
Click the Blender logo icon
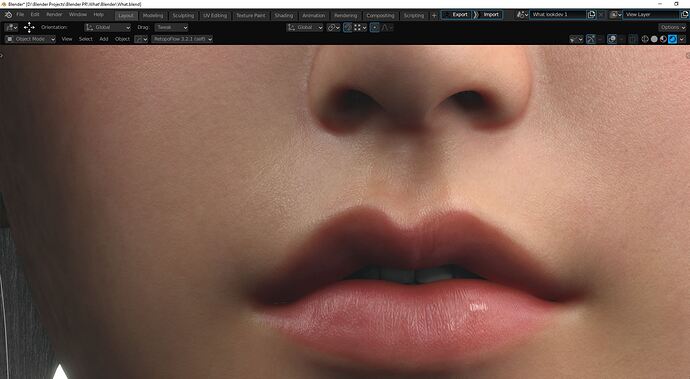point(8,15)
